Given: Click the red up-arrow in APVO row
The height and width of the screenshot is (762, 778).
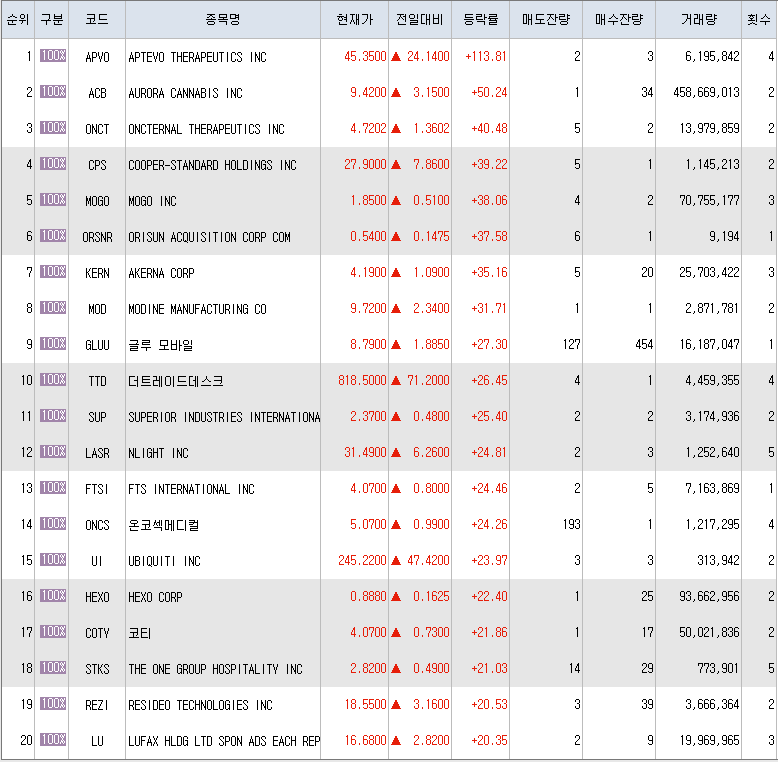Looking at the screenshot, I should pyautogui.click(x=396, y=57).
